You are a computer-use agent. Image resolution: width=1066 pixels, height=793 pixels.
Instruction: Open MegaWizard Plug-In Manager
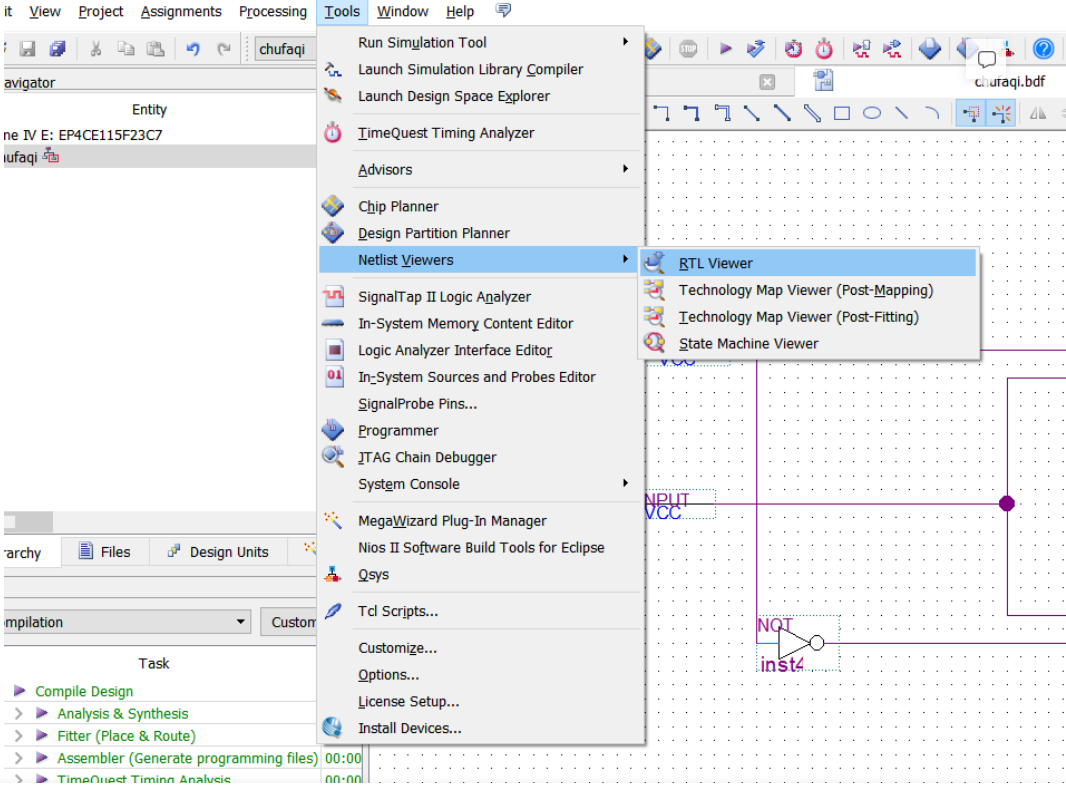point(481,520)
